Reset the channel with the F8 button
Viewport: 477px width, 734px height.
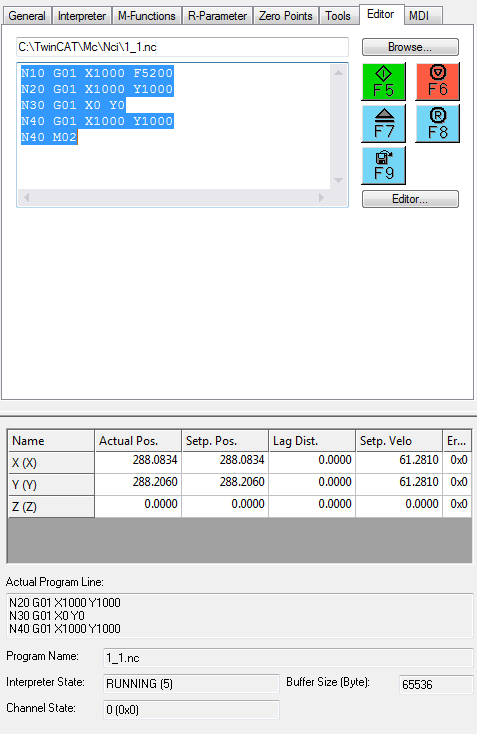(438, 124)
